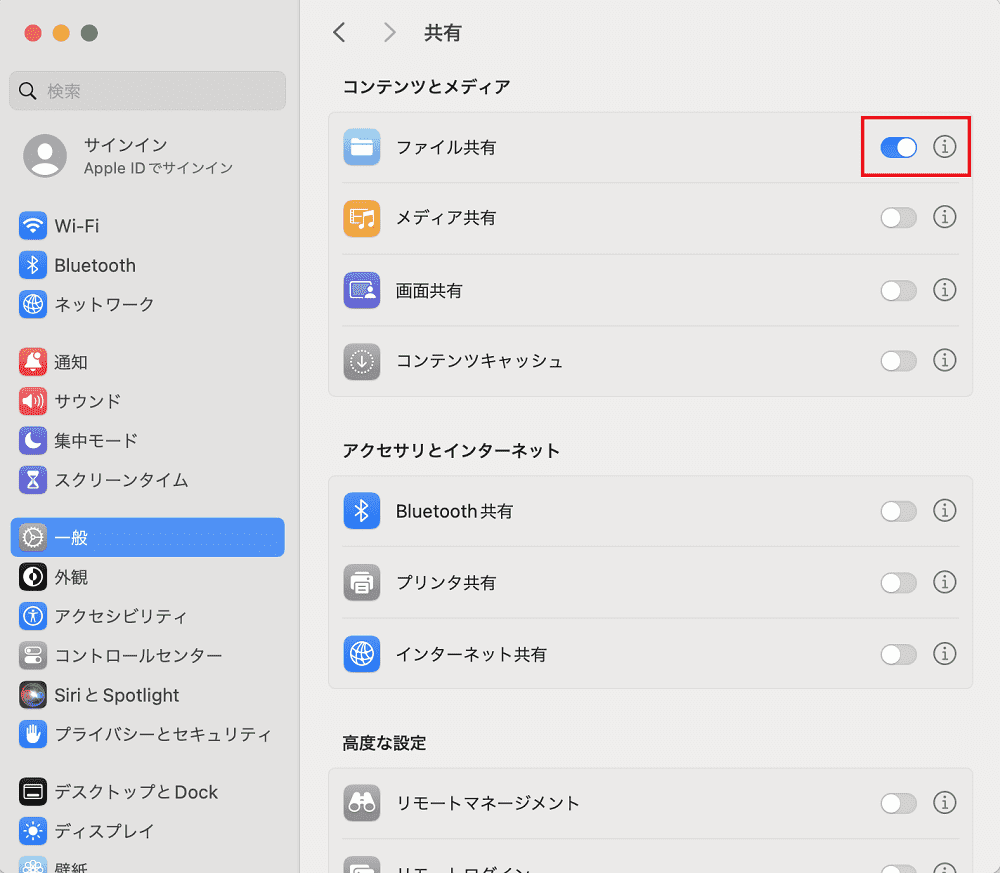Open info for ファイル共有
Image resolution: width=1000 pixels, height=873 pixels.
(945, 147)
